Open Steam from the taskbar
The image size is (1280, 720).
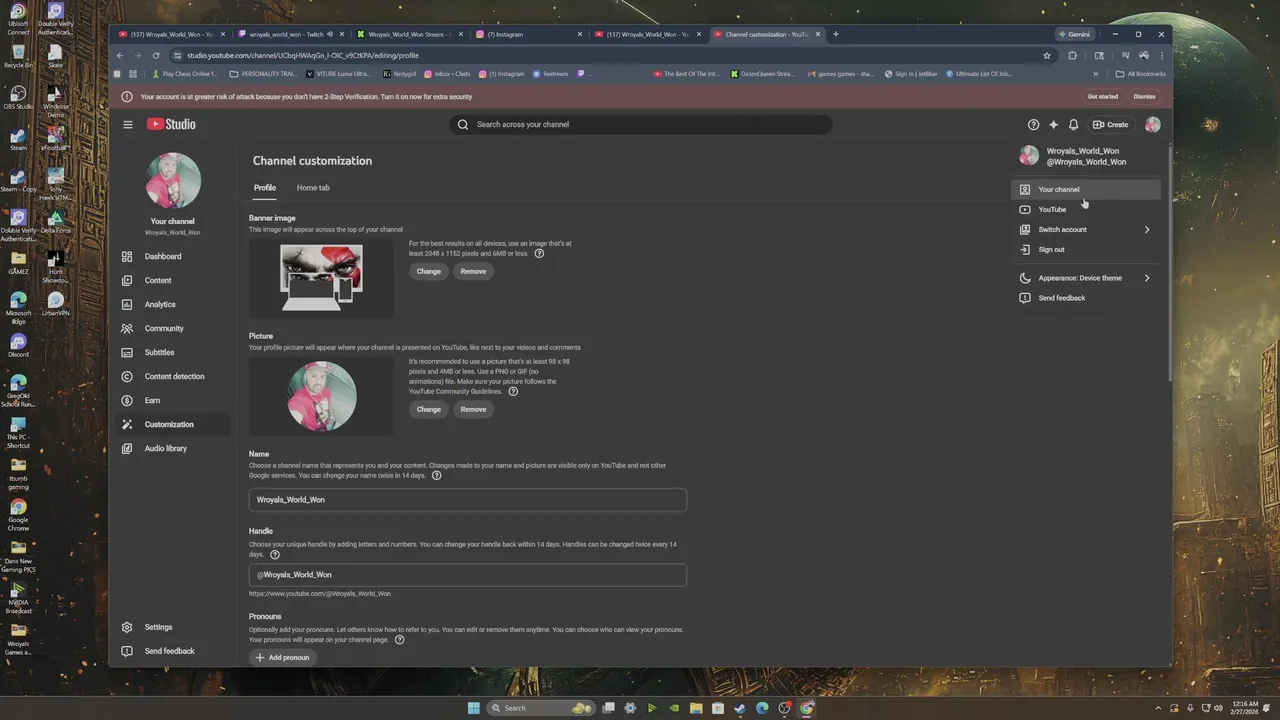click(740, 708)
